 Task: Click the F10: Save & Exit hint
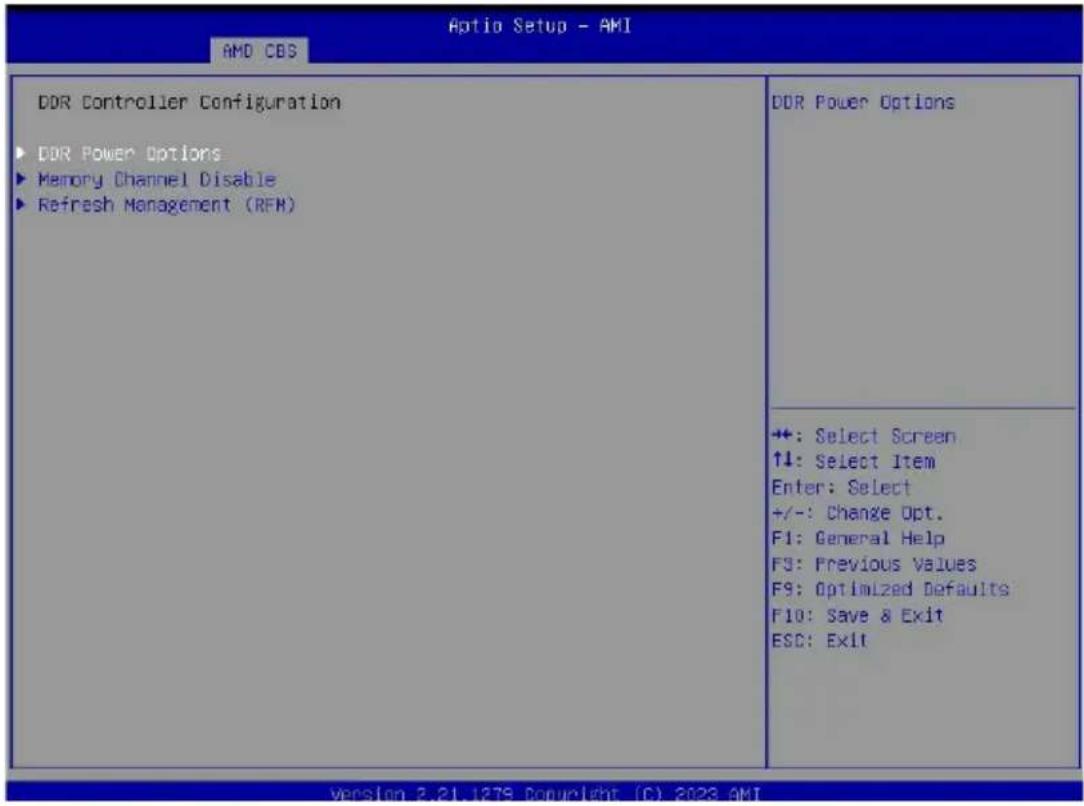[857, 615]
